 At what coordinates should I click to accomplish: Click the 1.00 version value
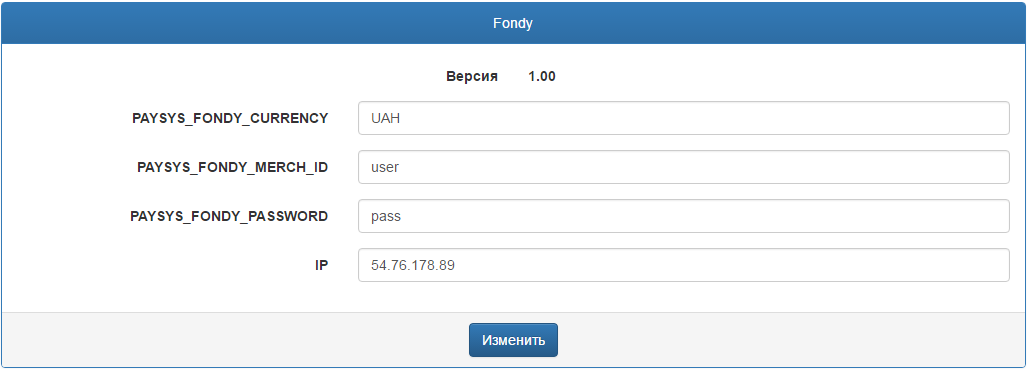pyautogui.click(x=541, y=76)
